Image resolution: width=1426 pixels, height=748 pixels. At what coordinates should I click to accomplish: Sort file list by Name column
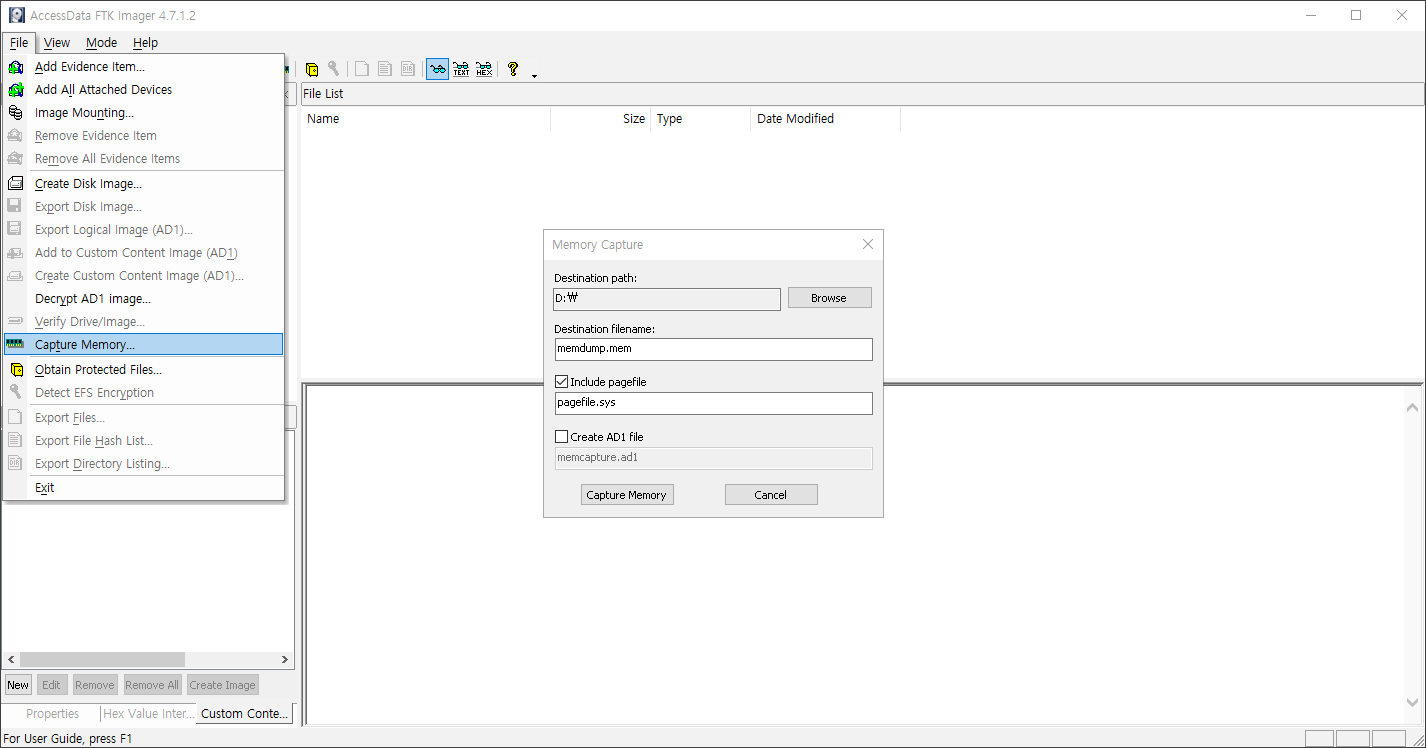(x=426, y=119)
